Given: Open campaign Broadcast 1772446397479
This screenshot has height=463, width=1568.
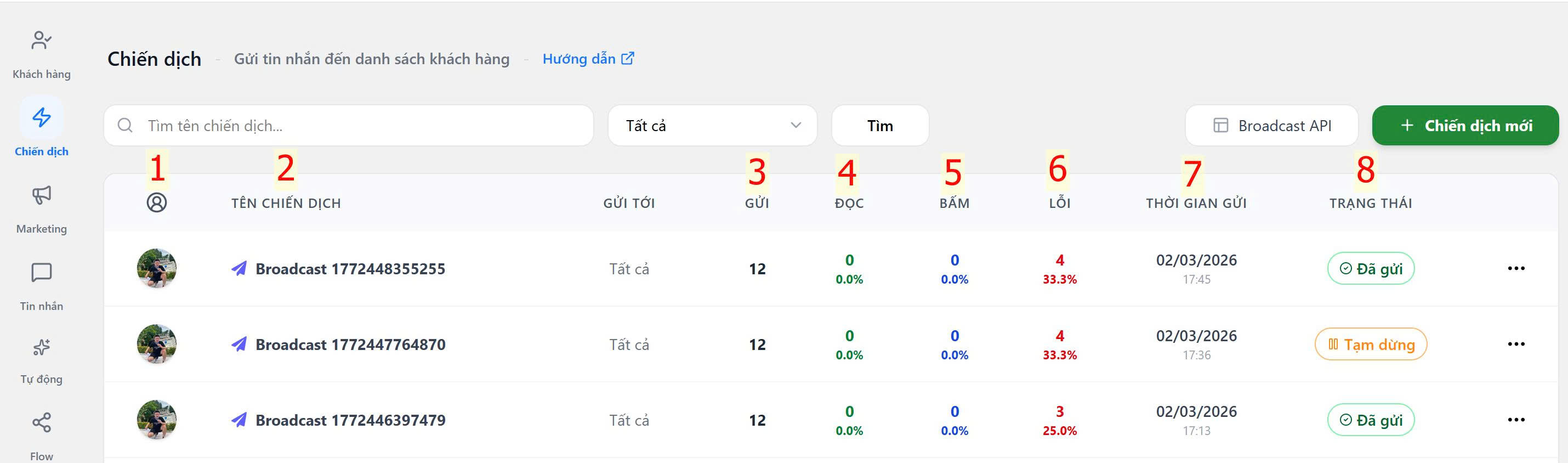Looking at the screenshot, I should tap(350, 420).
